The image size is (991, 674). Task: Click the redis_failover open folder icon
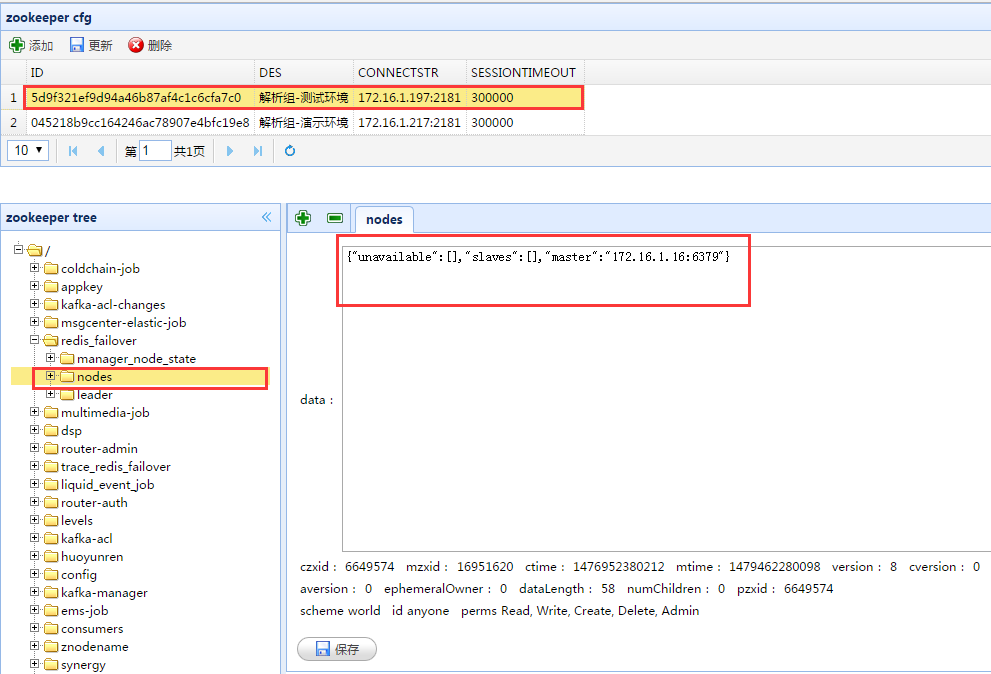point(51,341)
